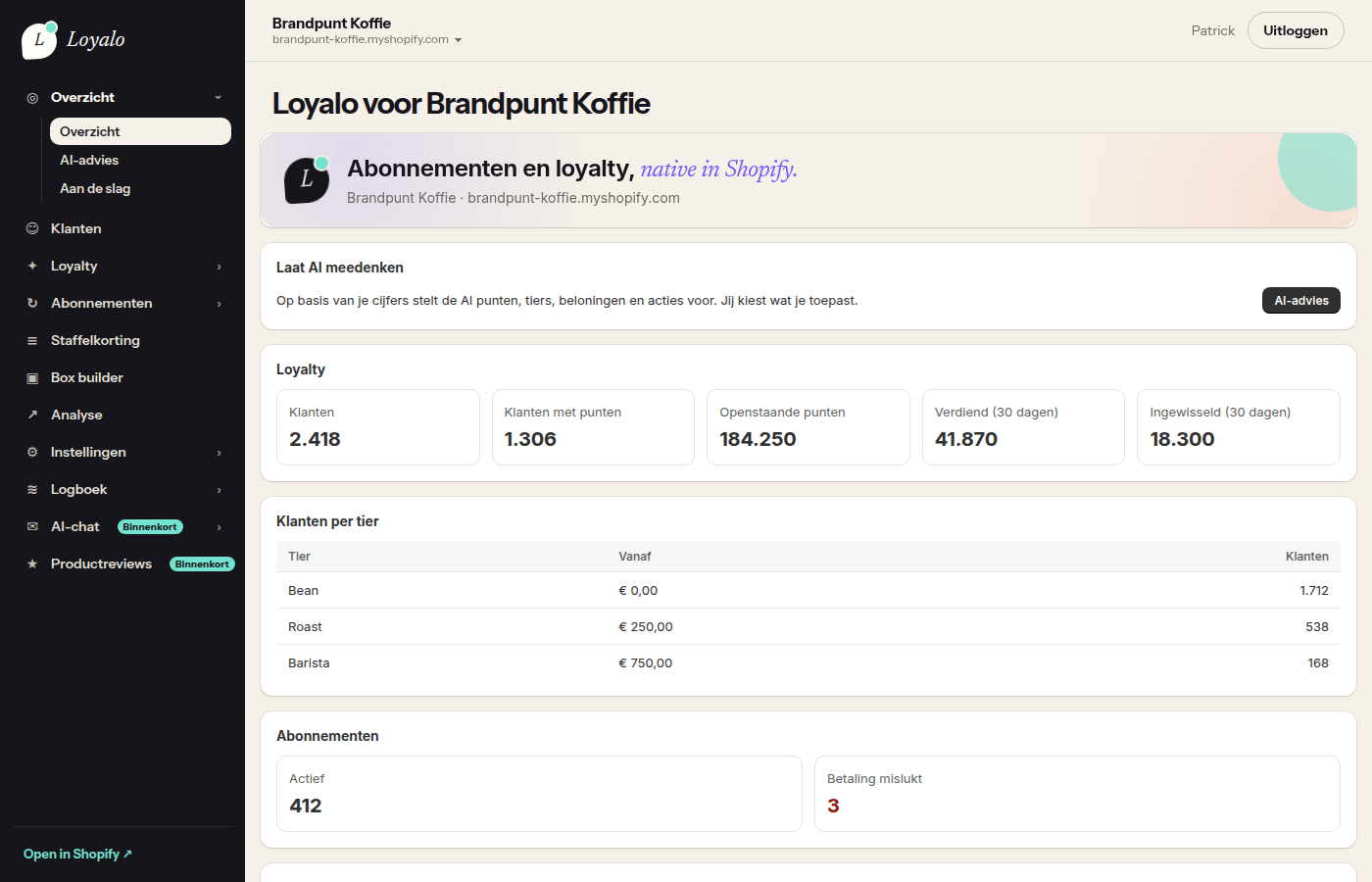The width and height of the screenshot is (1372, 882).
Task: Click the Abonnementen refresh icon
Action: click(x=32, y=303)
